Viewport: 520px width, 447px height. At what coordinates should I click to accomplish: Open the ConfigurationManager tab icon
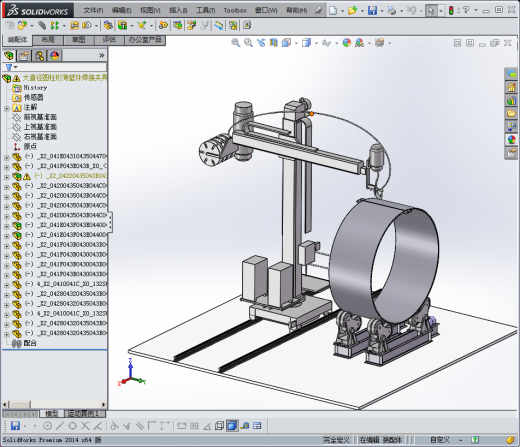[39, 55]
